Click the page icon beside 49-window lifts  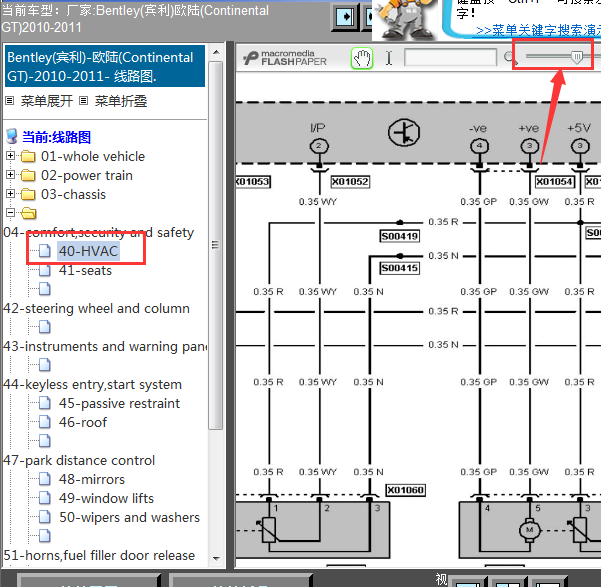(x=45, y=498)
